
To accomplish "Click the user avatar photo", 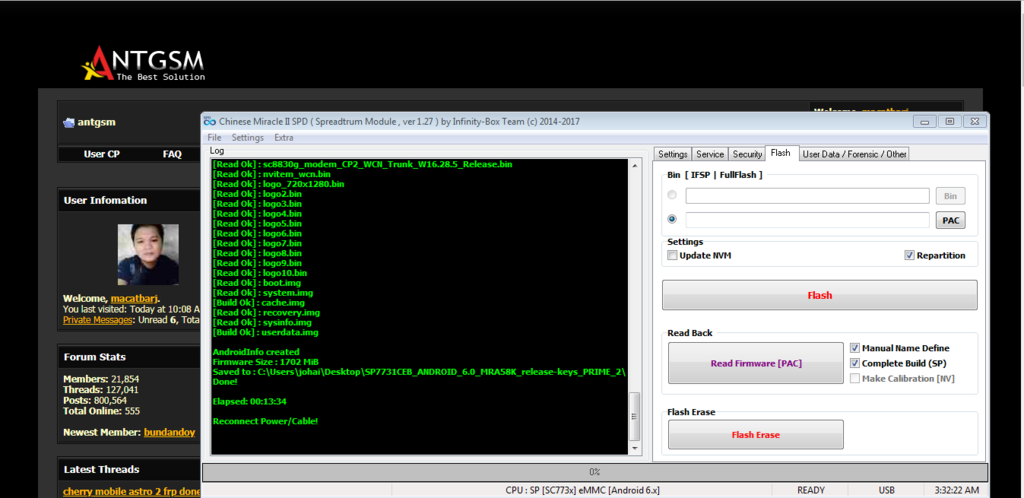I will coord(148,255).
